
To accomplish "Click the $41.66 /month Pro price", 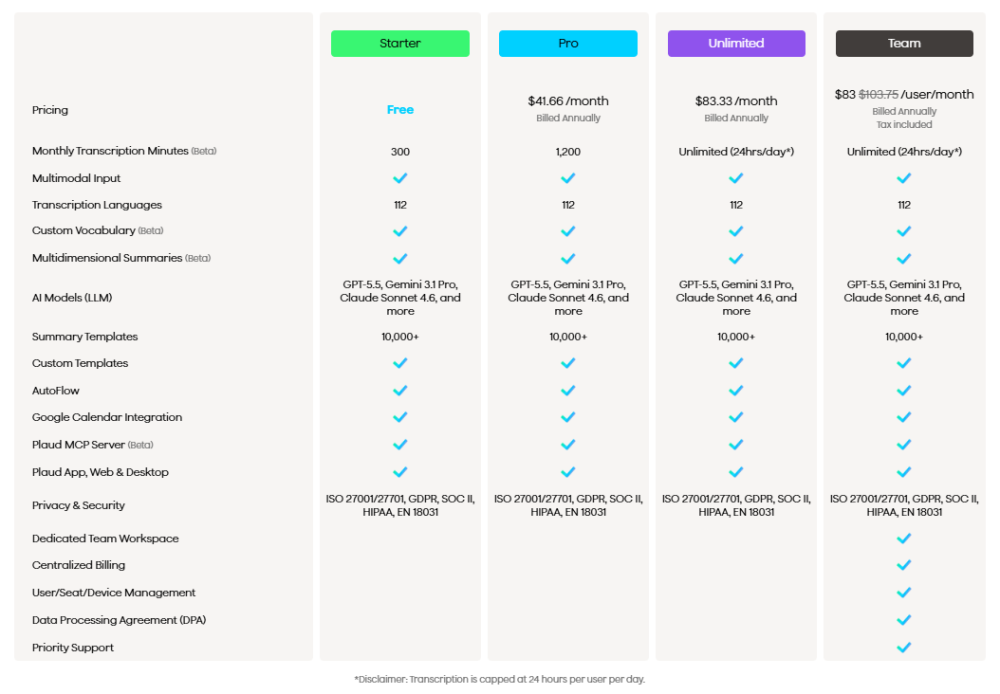I will pyautogui.click(x=568, y=101).
